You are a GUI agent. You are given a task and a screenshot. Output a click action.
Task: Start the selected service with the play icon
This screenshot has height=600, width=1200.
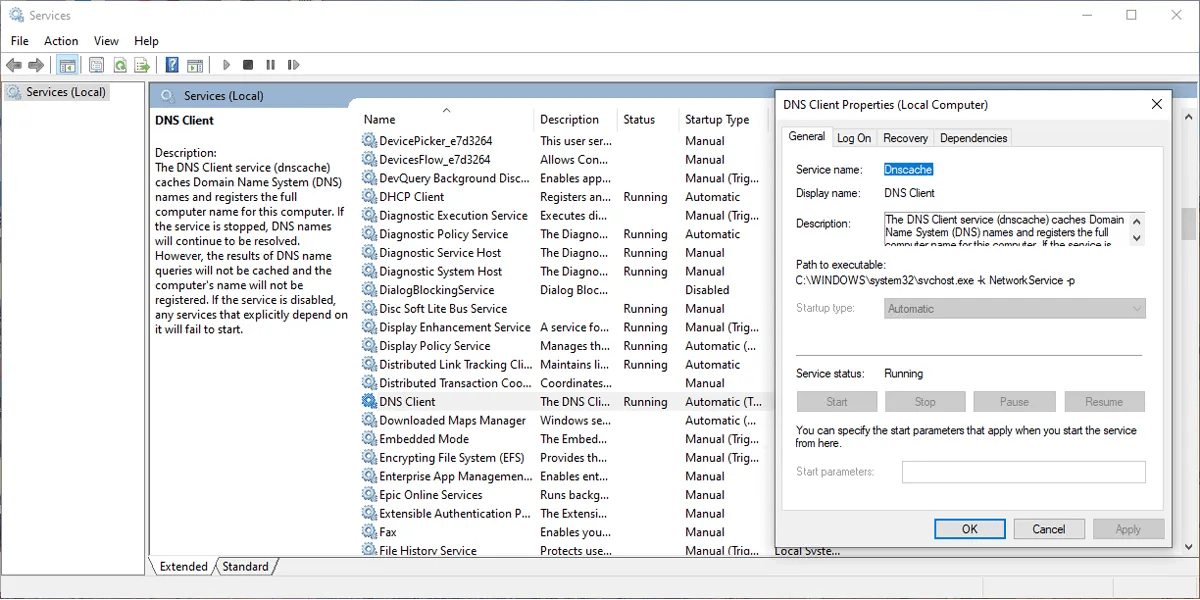(225, 64)
